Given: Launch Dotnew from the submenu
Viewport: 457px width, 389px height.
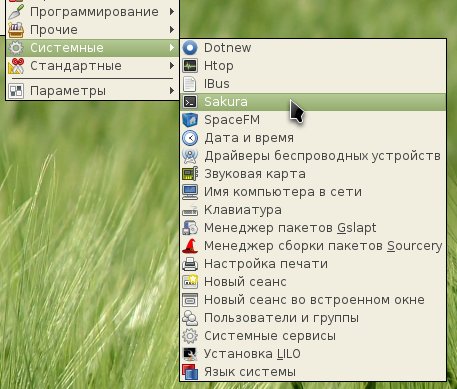Looking at the screenshot, I should (313, 48).
